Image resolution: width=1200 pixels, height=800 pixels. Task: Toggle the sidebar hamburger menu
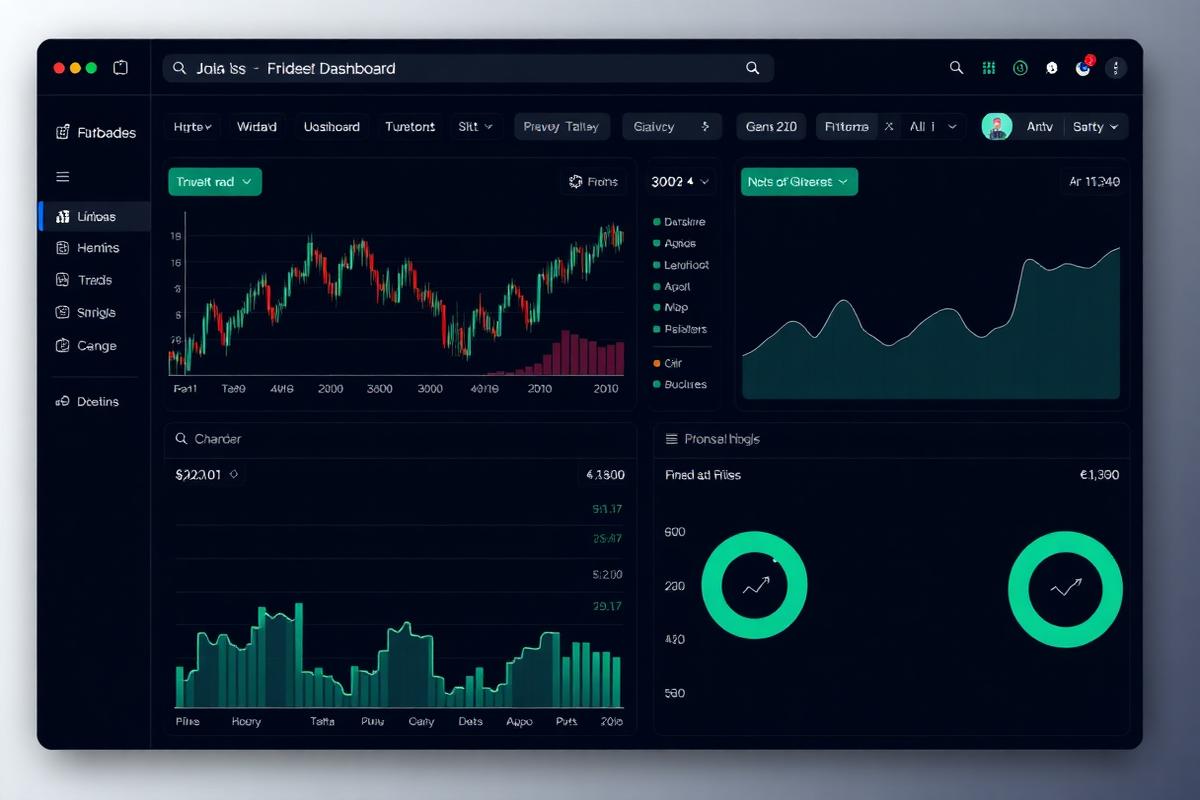tap(62, 177)
